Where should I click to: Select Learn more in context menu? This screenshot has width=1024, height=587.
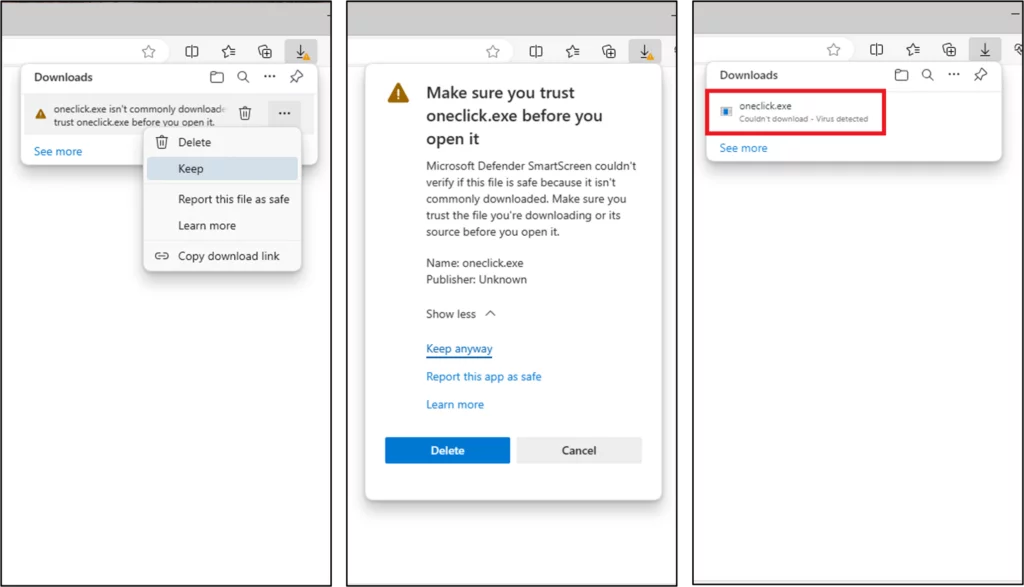[222, 225]
